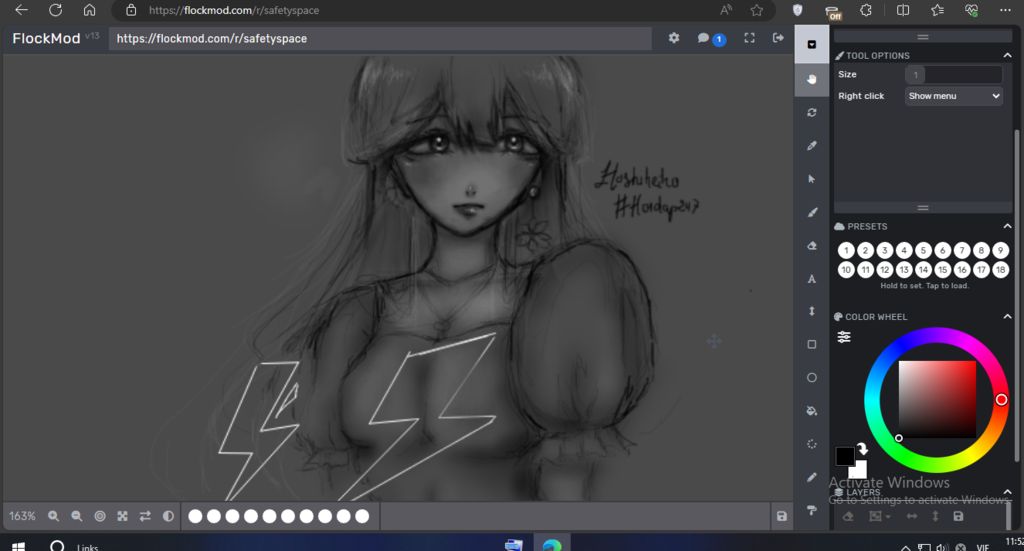Select last white dot in bottom bar

(362, 516)
